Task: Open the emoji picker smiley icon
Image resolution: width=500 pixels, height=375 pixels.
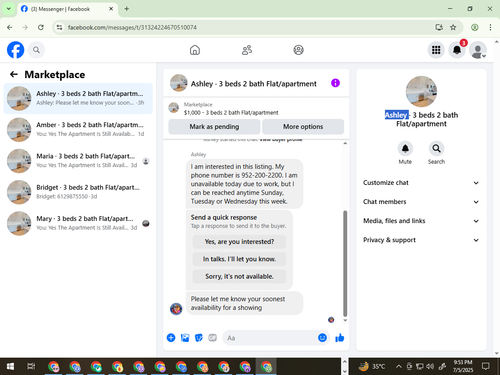Action: pos(322,338)
